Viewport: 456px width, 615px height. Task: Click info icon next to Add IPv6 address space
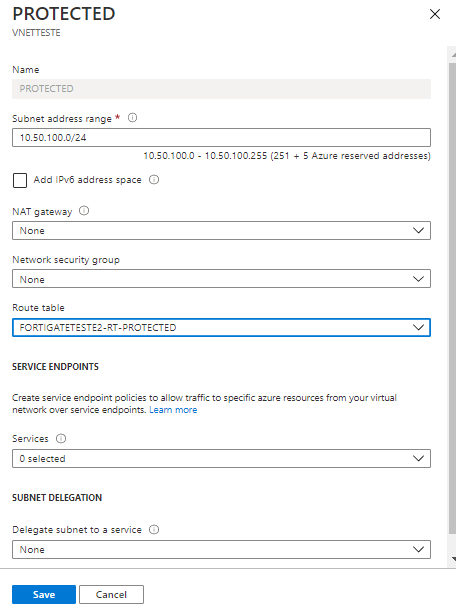154,180
